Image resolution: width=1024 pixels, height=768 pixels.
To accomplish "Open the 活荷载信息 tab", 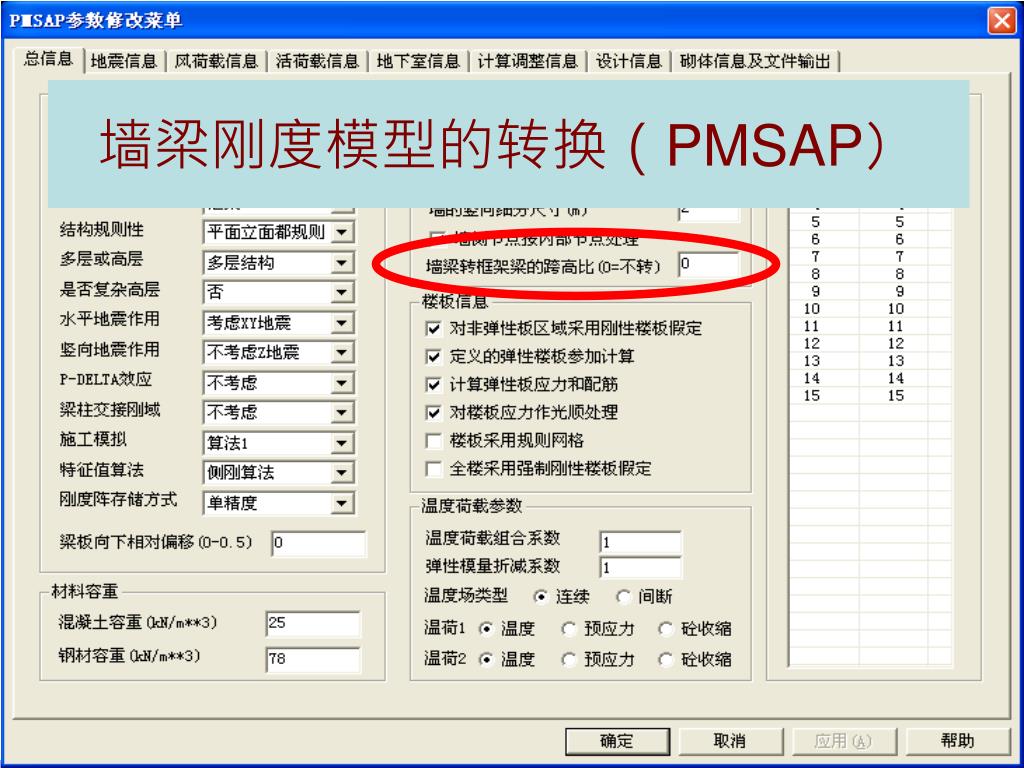I will (317, 61).
